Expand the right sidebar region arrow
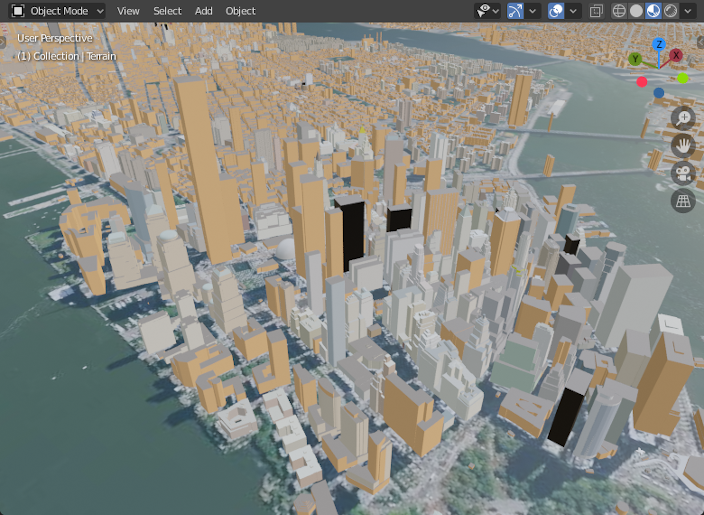Image resolution: width=704 pixels, height=515 pixels. [701, 42]
